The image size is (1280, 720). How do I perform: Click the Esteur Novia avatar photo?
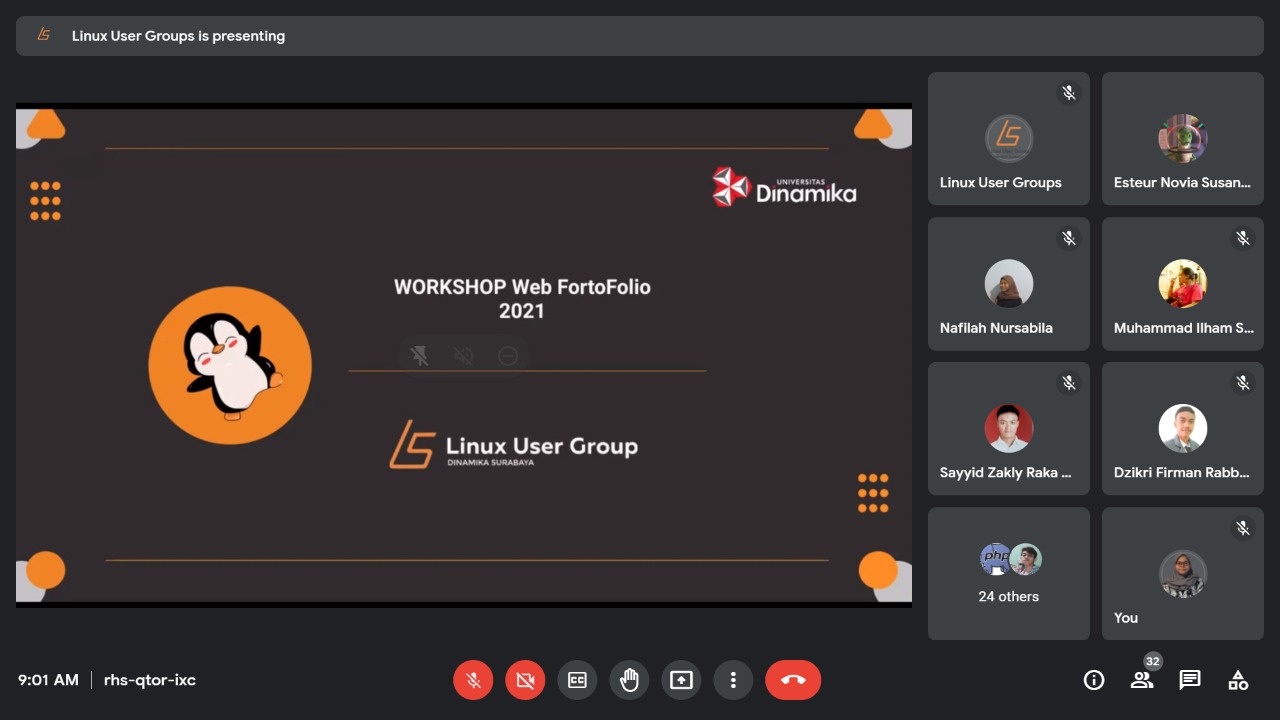pos(1183,139)
